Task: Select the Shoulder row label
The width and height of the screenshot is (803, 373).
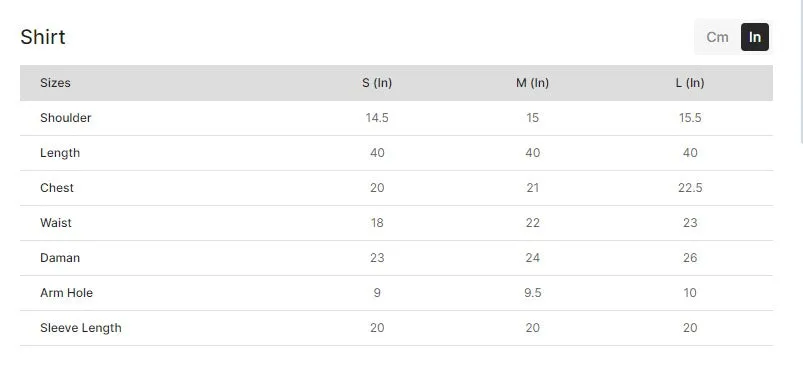Action: 66,118
